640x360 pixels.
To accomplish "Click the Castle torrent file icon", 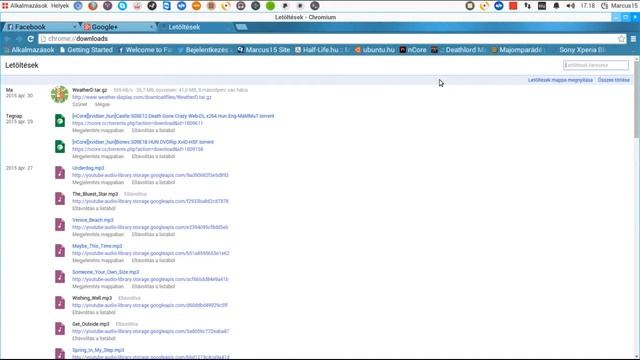I will [x=60, y=121].
